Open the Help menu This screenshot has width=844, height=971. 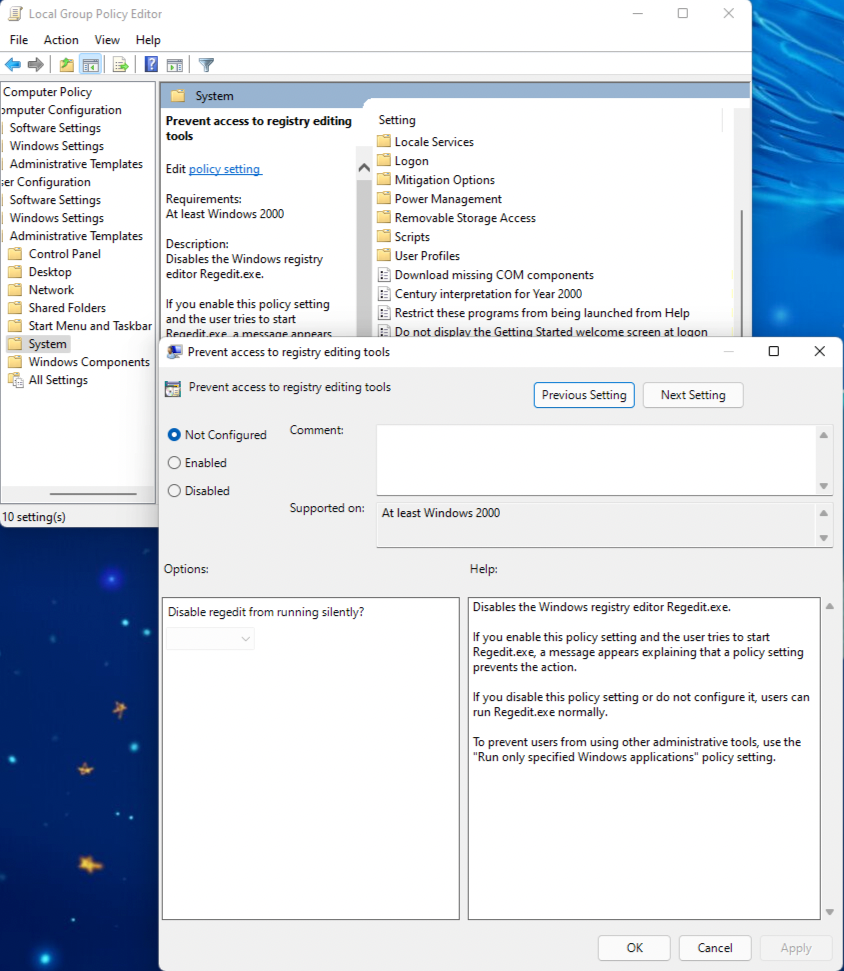click(148, 40)
